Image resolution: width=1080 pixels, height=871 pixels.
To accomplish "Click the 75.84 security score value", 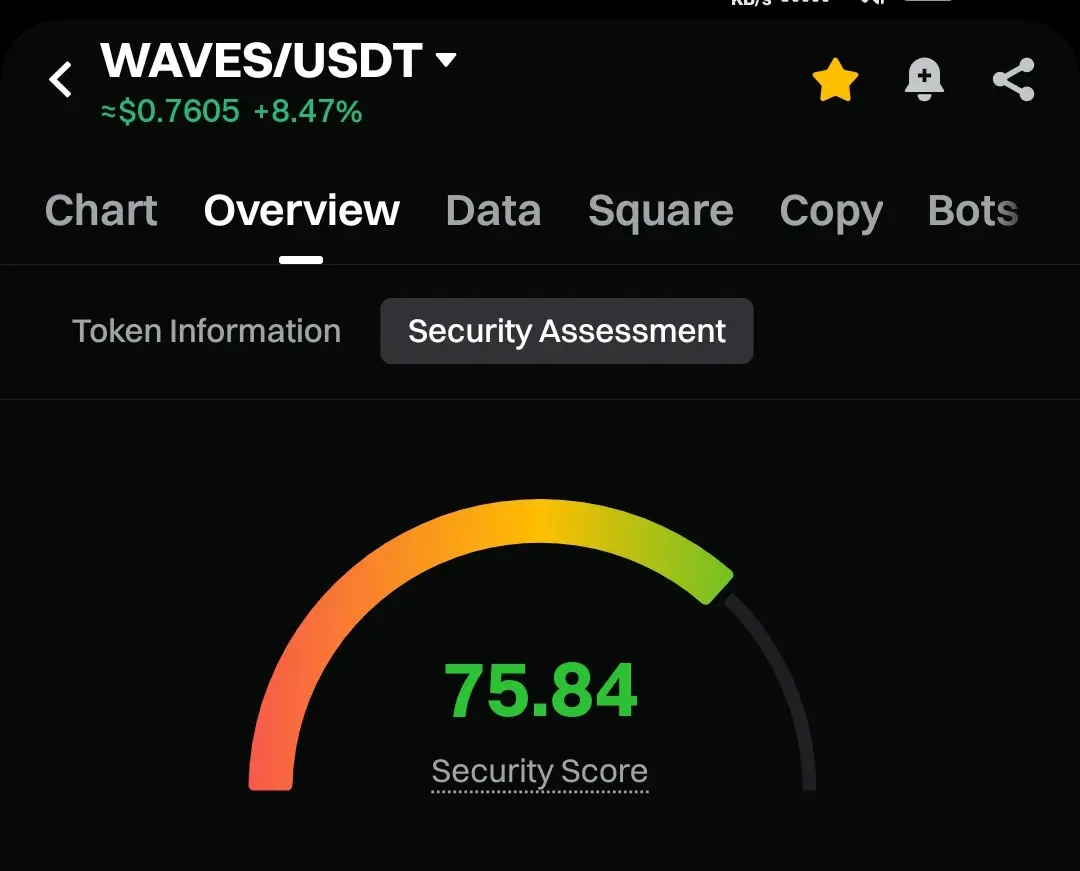I will [x=541, y=690].
